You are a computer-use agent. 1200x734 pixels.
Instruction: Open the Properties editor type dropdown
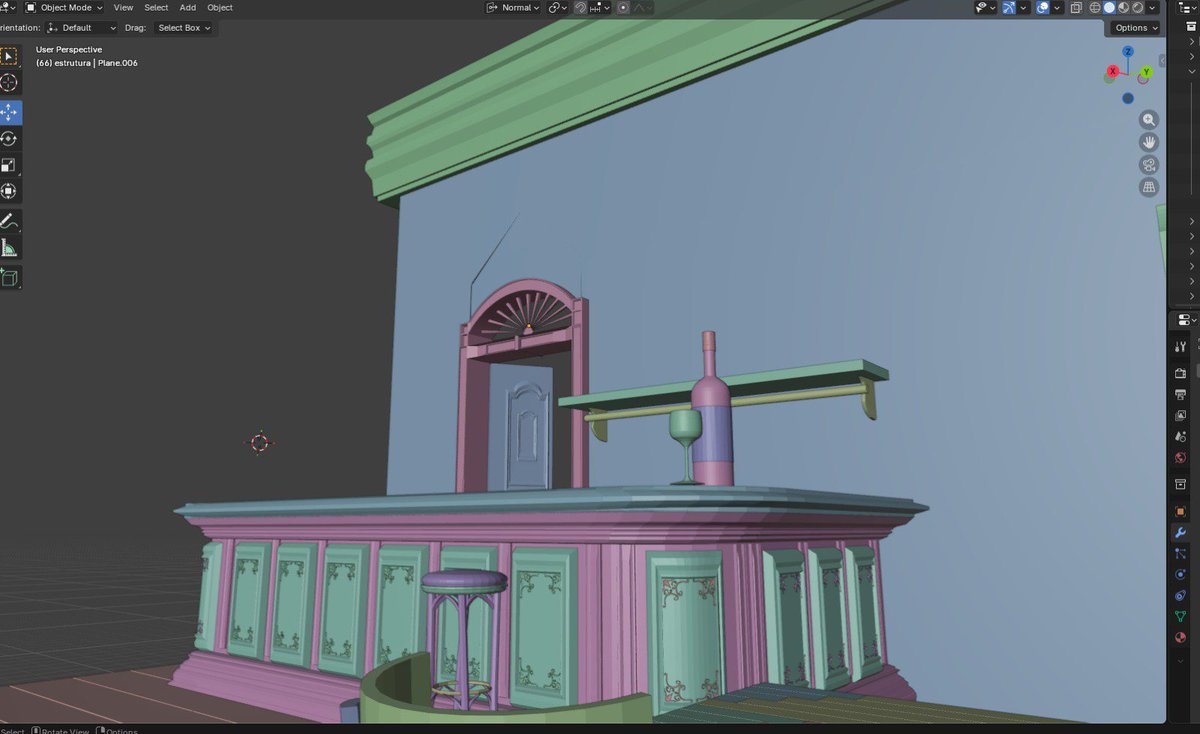pos(1187,320)
